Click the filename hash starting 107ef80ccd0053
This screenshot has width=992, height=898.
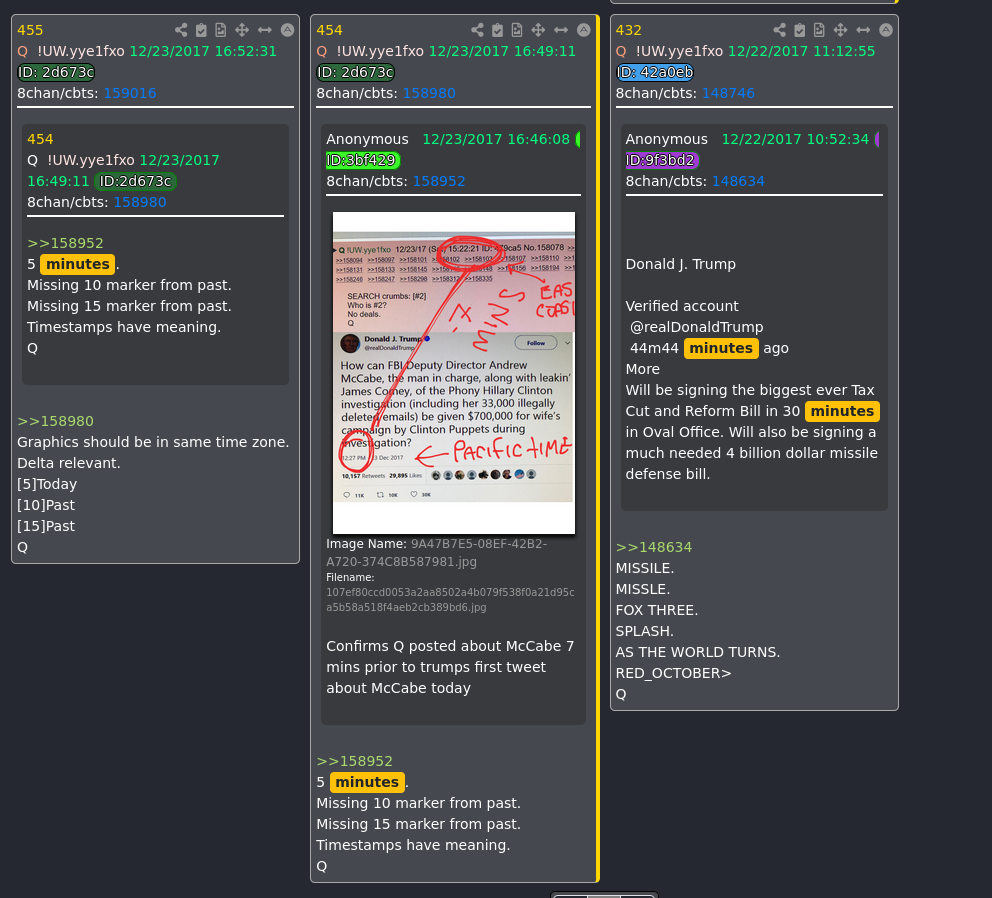pos(450,600)
